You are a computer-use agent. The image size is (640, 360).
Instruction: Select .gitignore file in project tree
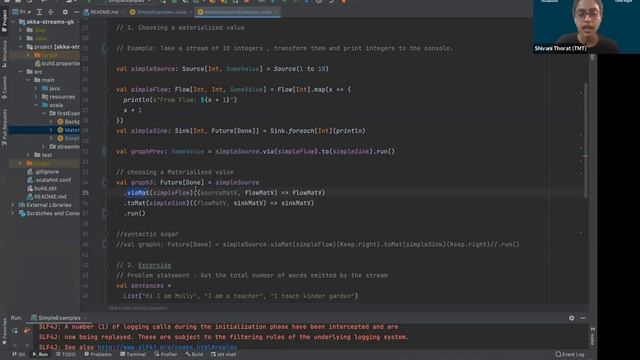[x=43, y=172]
